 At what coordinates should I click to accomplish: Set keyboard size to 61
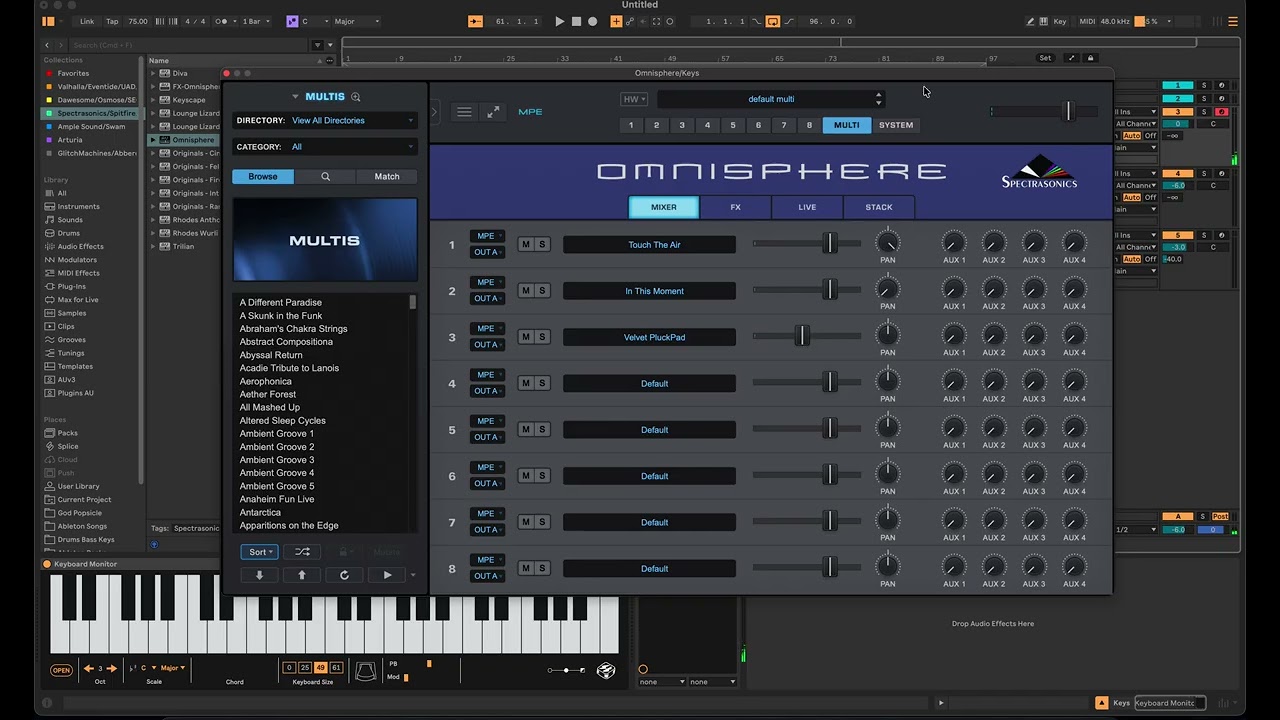point(336,668)
